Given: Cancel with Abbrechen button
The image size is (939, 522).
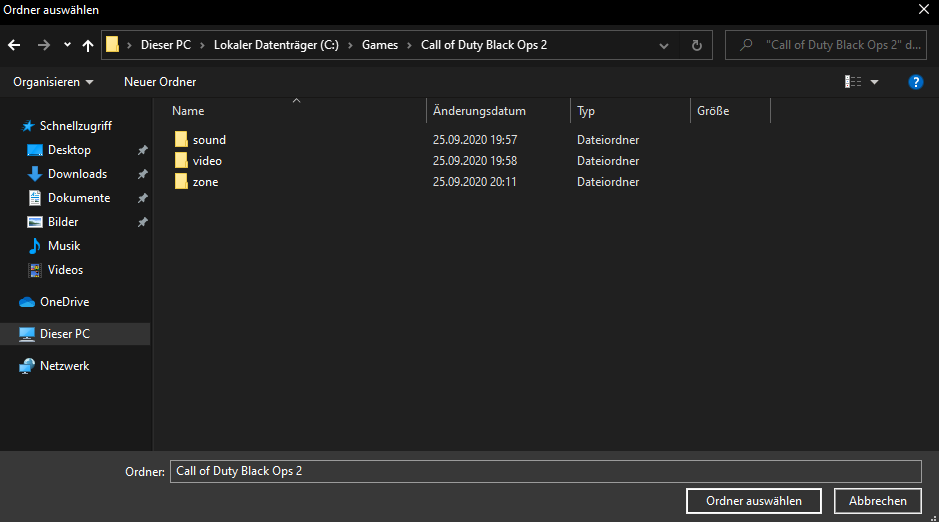Looking at the screenshot, I should pyautogui.click(x=877, y=501).
